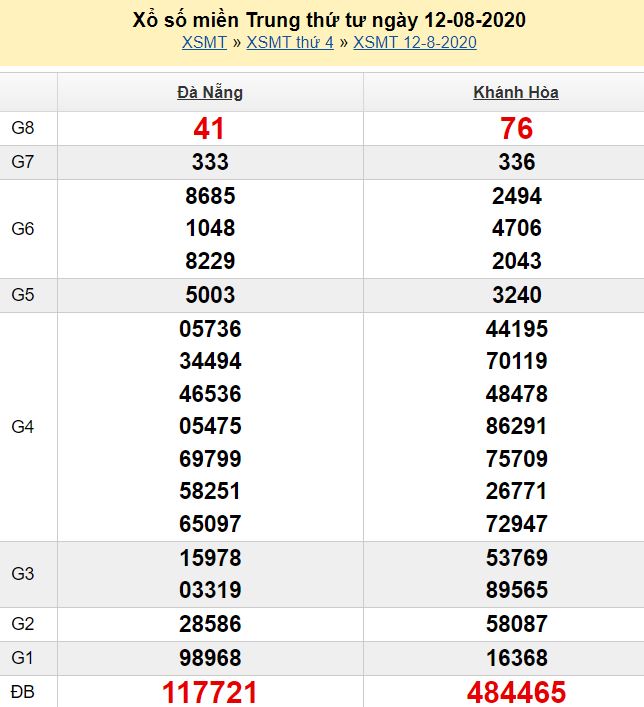This screenshot has height=707, width=644.
Task: Select Khánh Hòa G3 number 89565
Action: pos(516,590)
